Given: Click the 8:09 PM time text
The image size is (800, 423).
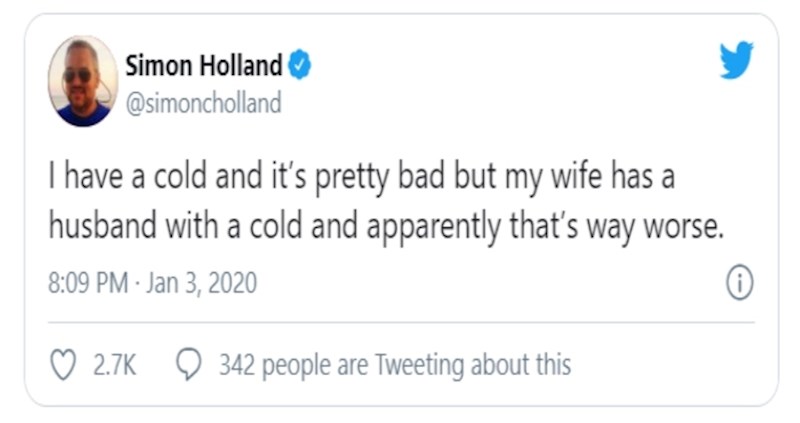Looking at the screenshot, I should 88,283.
